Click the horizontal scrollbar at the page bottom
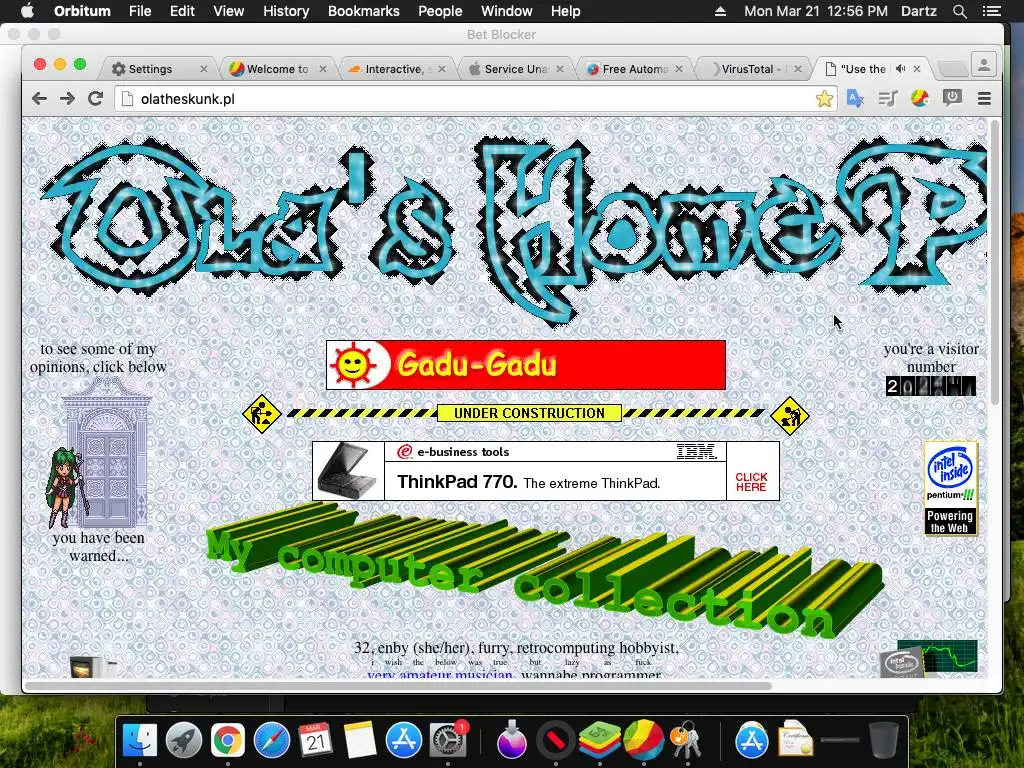The height and width of the screenshot is (768, 1024). [x=398, y=686]
